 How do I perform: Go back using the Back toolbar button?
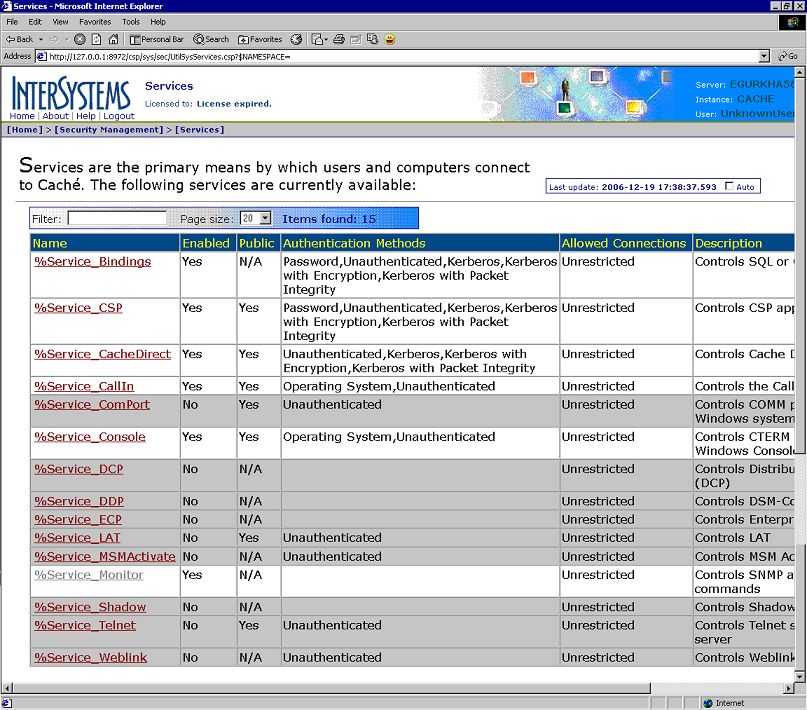pos(19,39)
